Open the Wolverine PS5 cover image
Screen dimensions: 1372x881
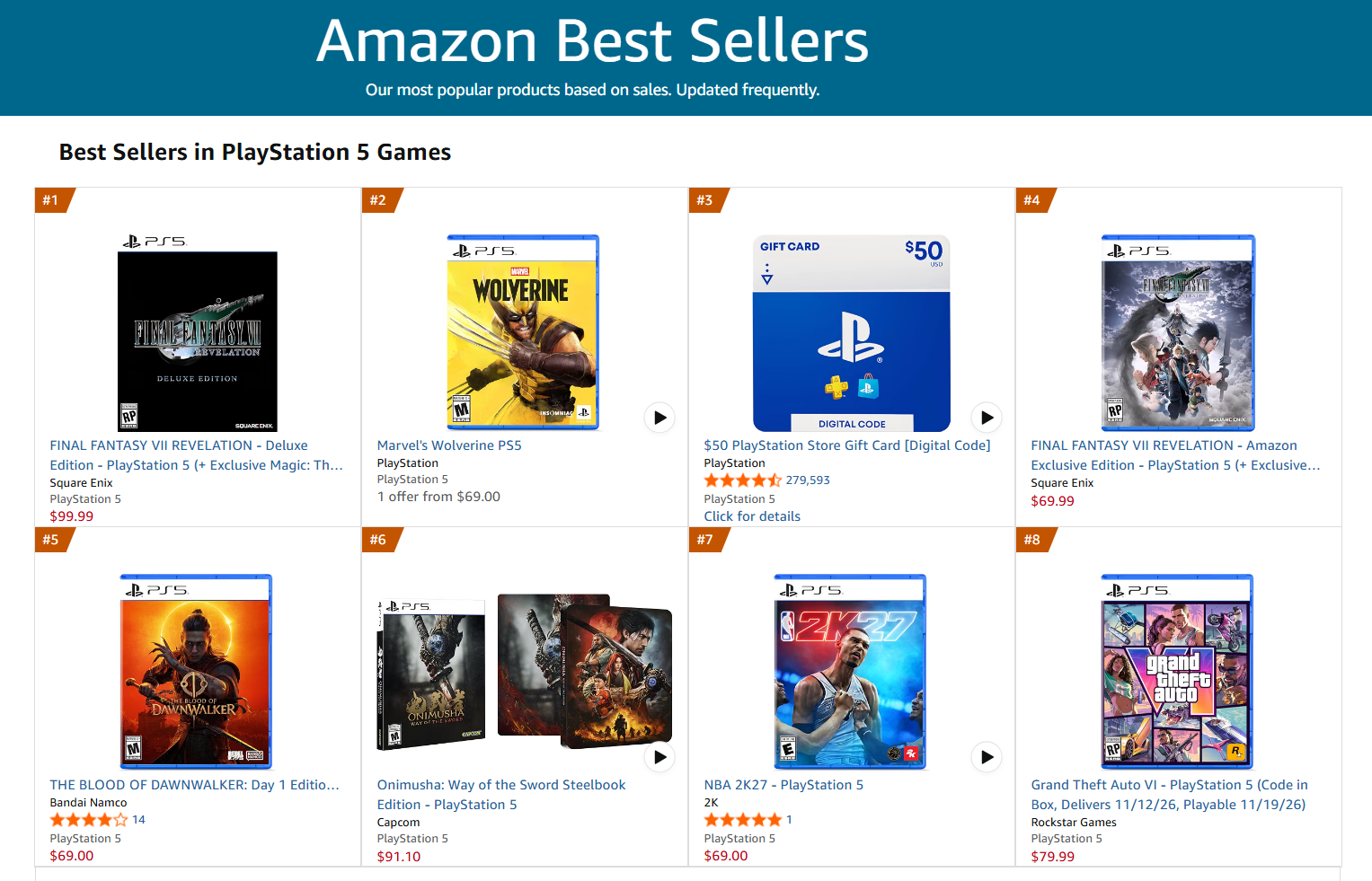[x=523, y=333]
